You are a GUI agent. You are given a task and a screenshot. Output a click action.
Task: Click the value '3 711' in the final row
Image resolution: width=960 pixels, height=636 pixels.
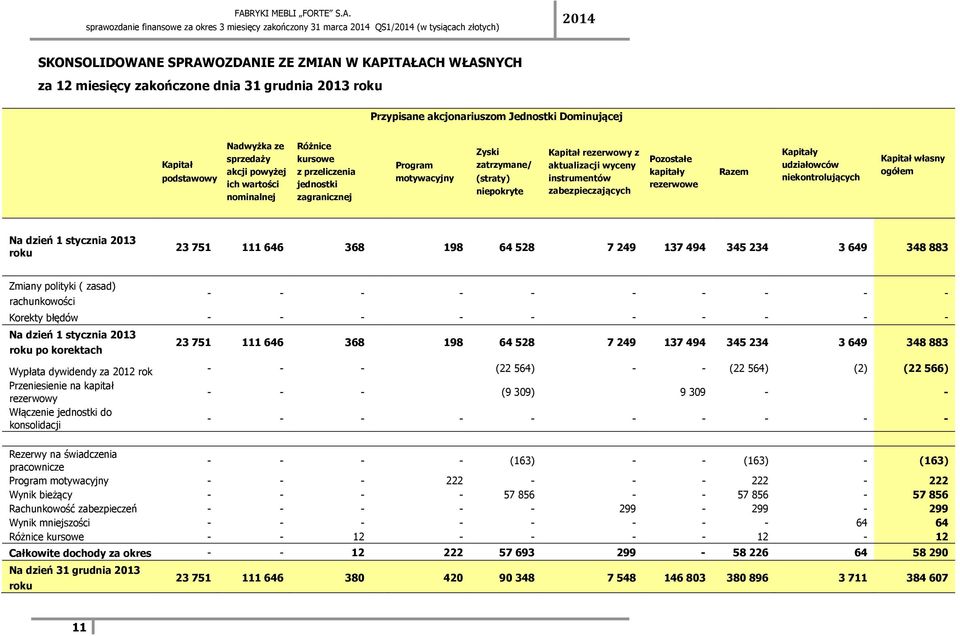click(853, 577)
